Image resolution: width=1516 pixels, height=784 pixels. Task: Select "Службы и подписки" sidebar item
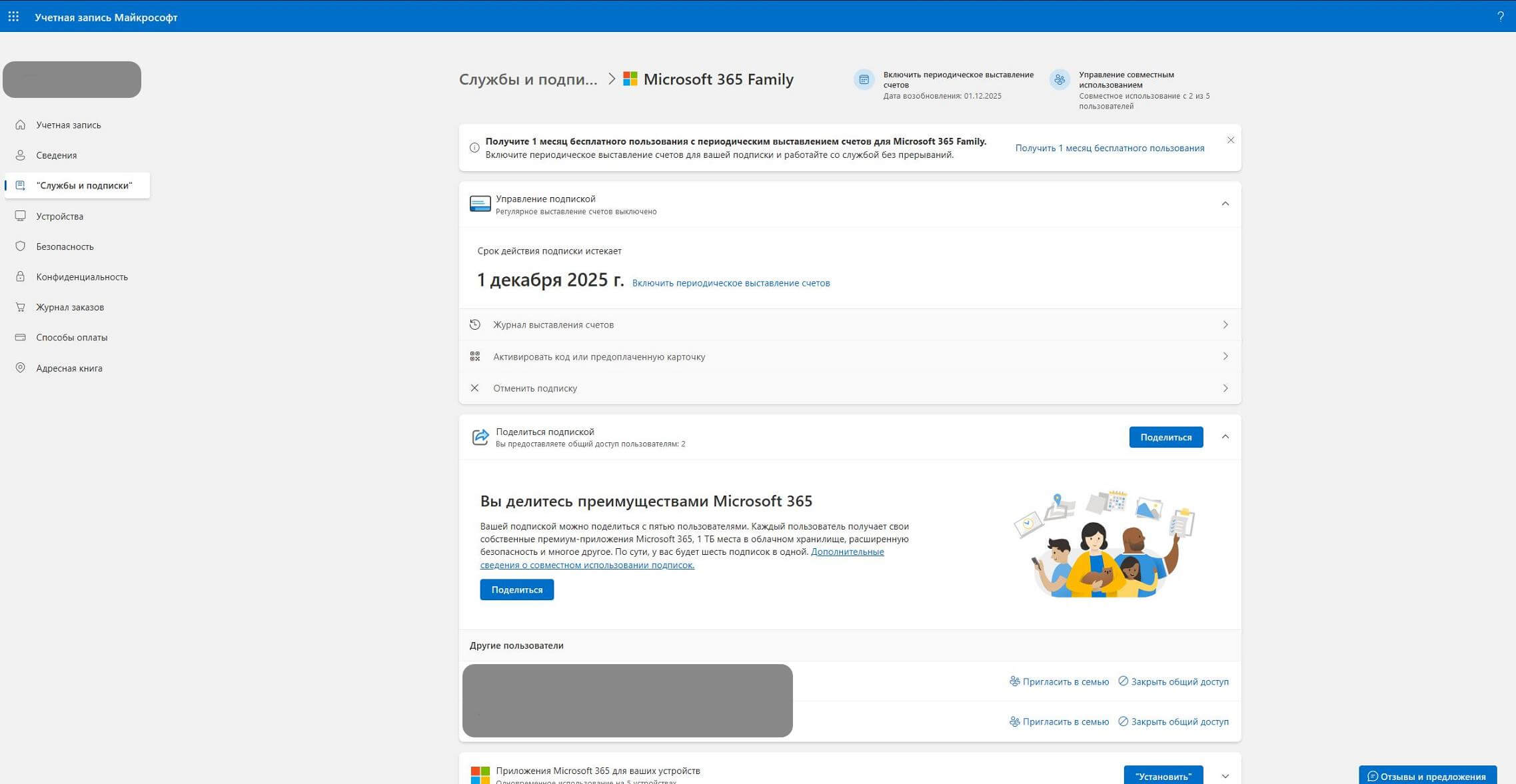click(x=77, y=185)
